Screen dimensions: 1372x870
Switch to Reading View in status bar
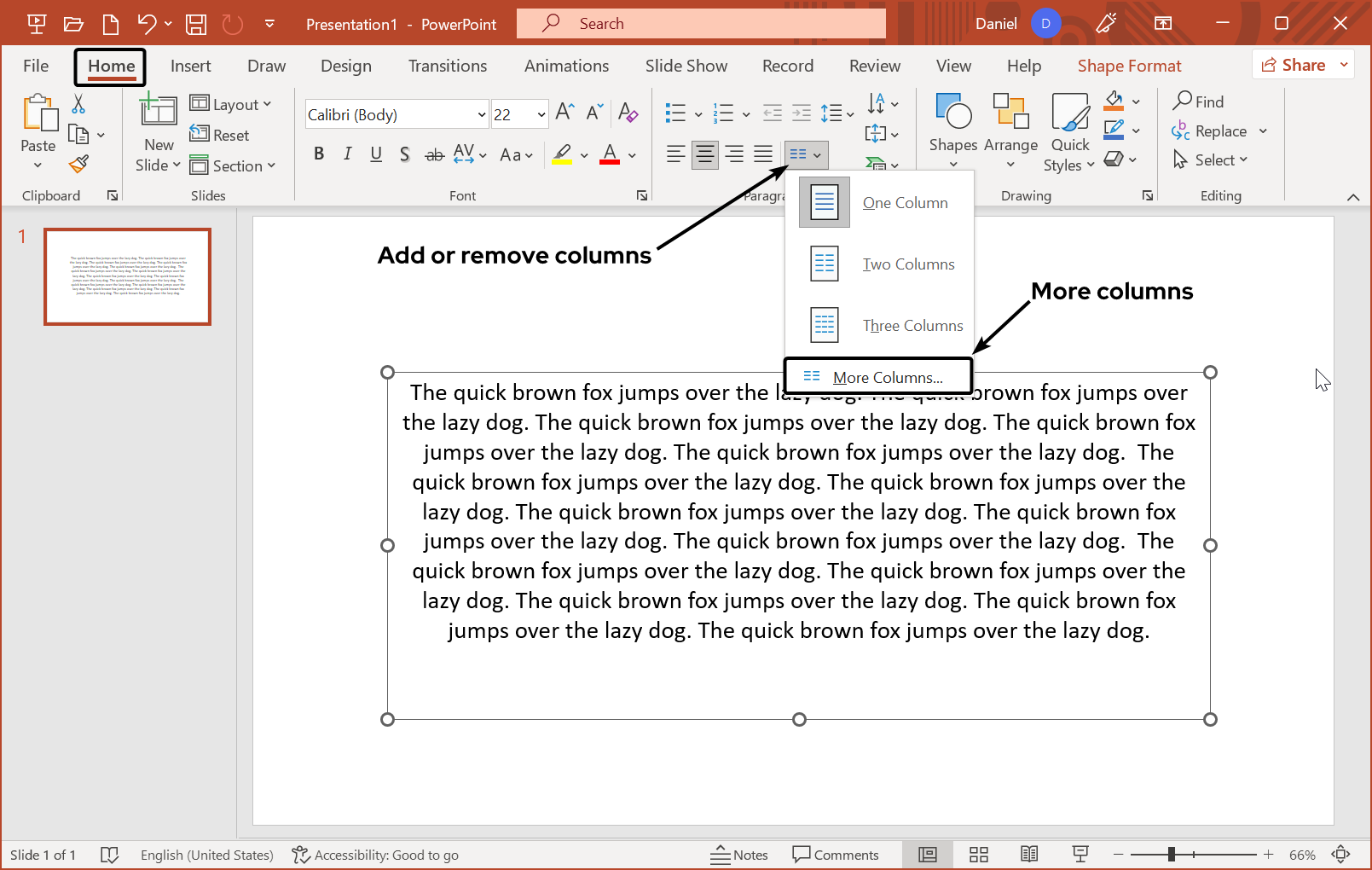(x=1029, y=855)
